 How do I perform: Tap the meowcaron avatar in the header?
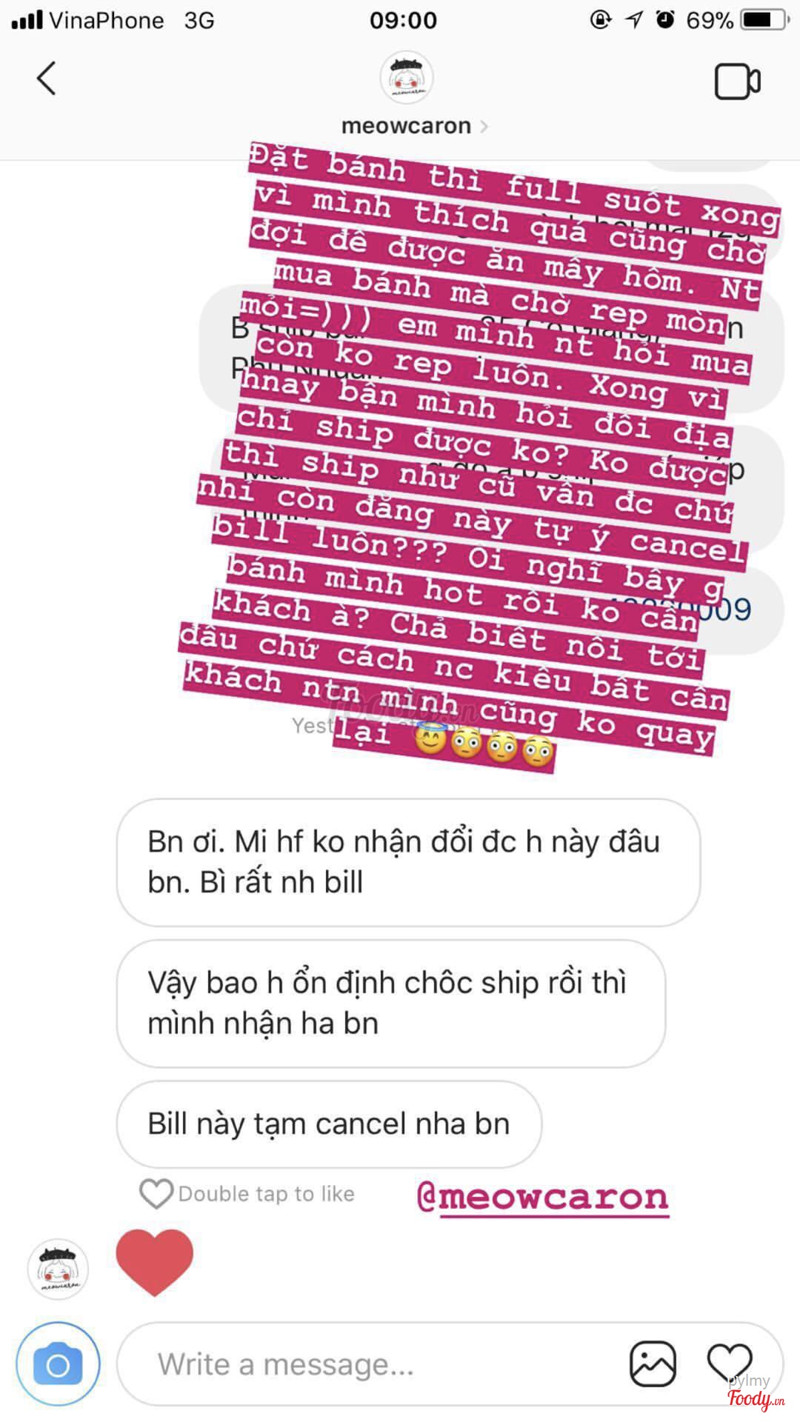pyautogui.click(x=406, y=78)
